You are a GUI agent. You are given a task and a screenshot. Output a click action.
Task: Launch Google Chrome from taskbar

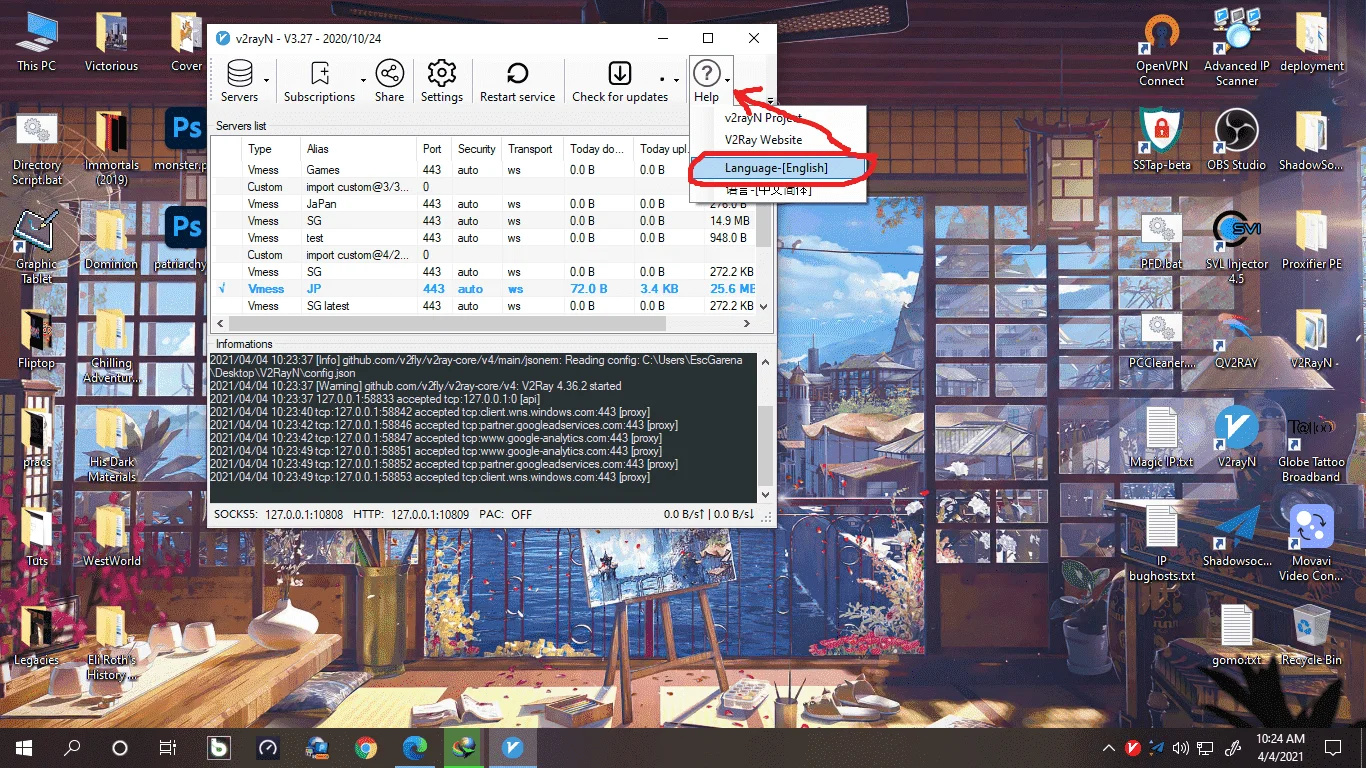pyautogui.click(x=365, y=747)
